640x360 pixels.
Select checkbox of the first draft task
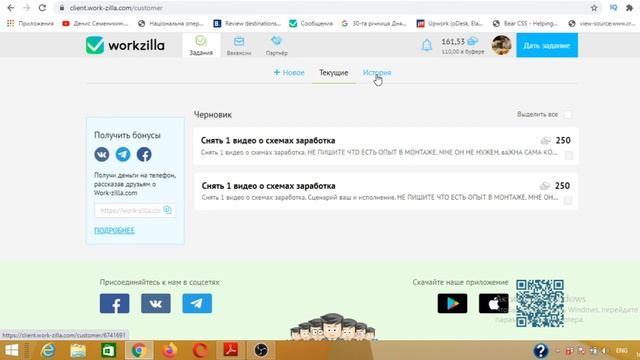569,155
